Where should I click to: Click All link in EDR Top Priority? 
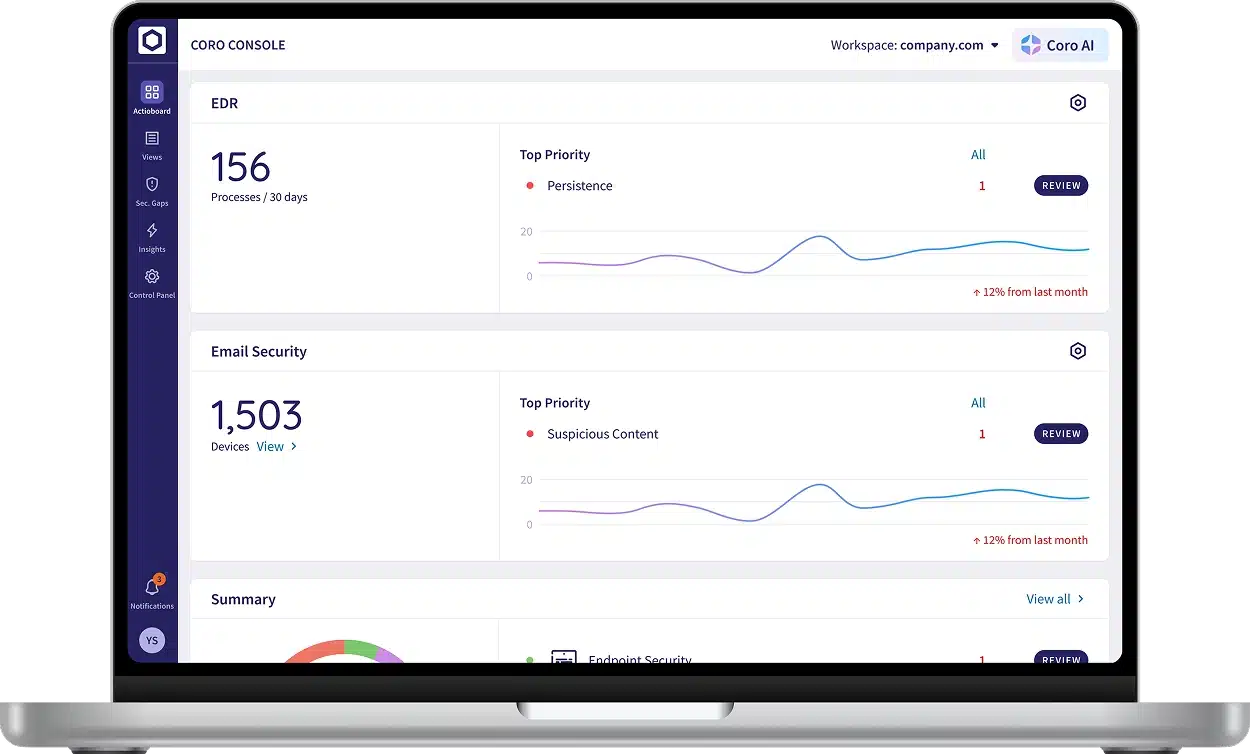[x=978, y=155]
